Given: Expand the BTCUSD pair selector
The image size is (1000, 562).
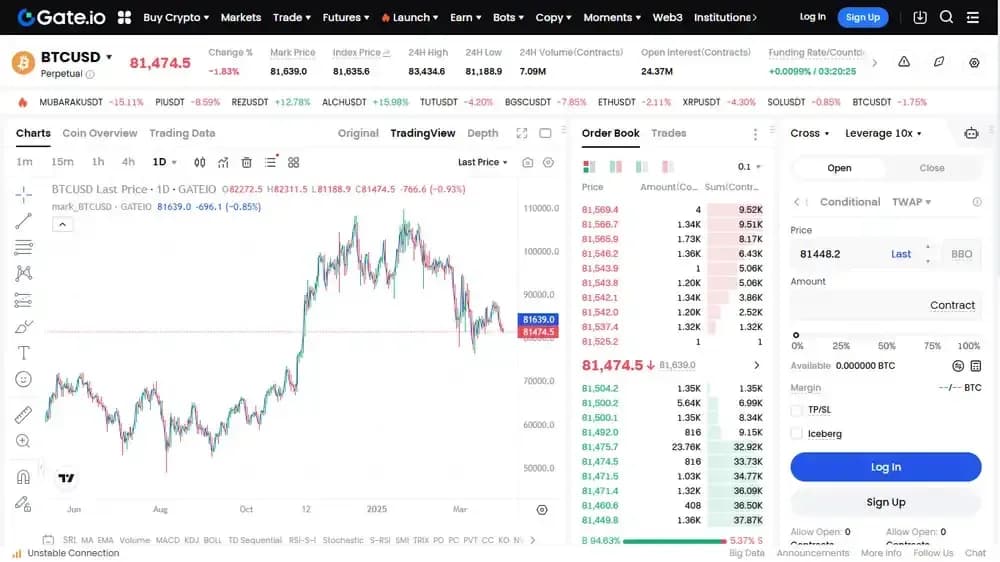Looking at the screenshot, I should 109,57.
